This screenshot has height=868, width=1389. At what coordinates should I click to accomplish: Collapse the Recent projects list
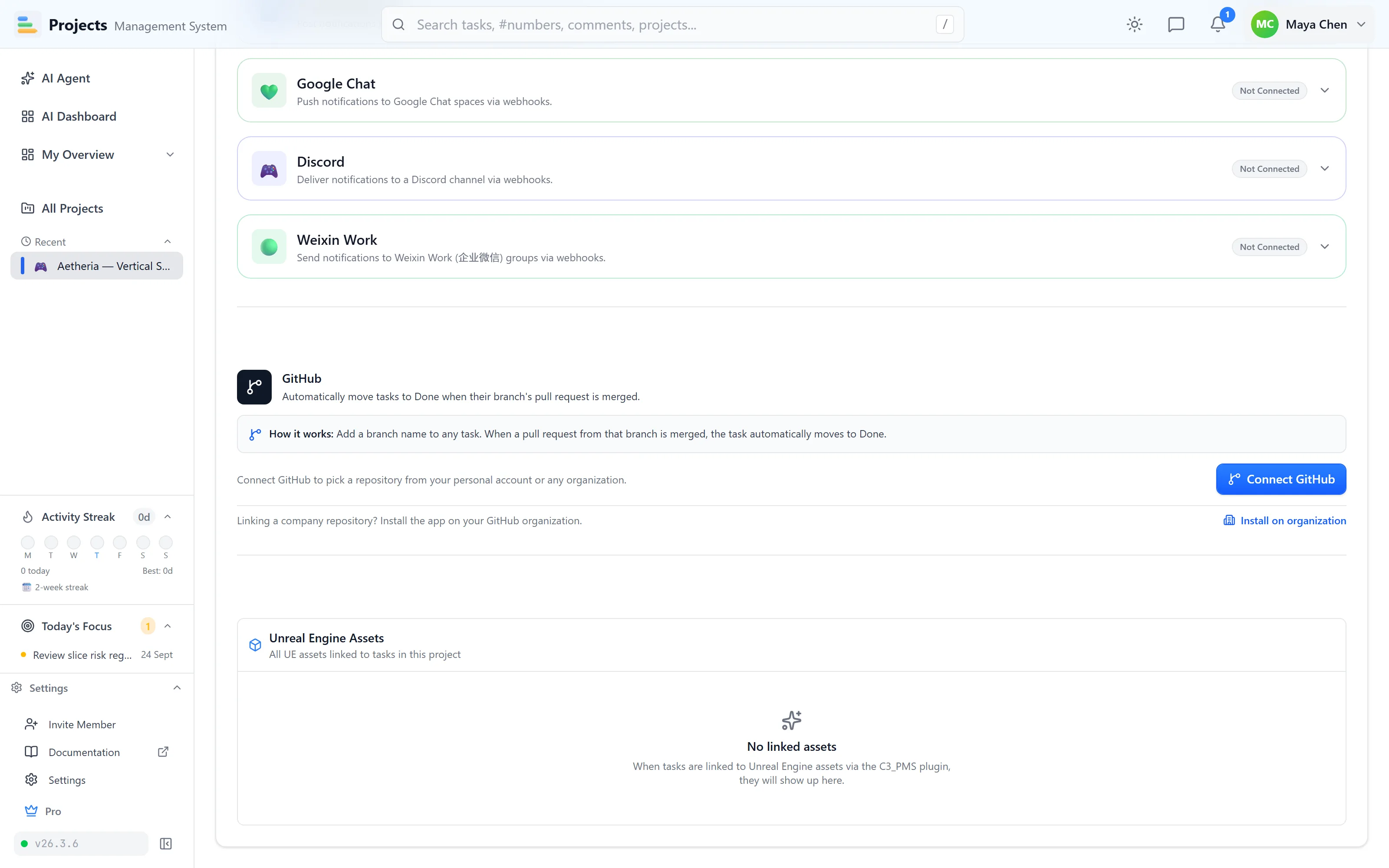point(168,242)
